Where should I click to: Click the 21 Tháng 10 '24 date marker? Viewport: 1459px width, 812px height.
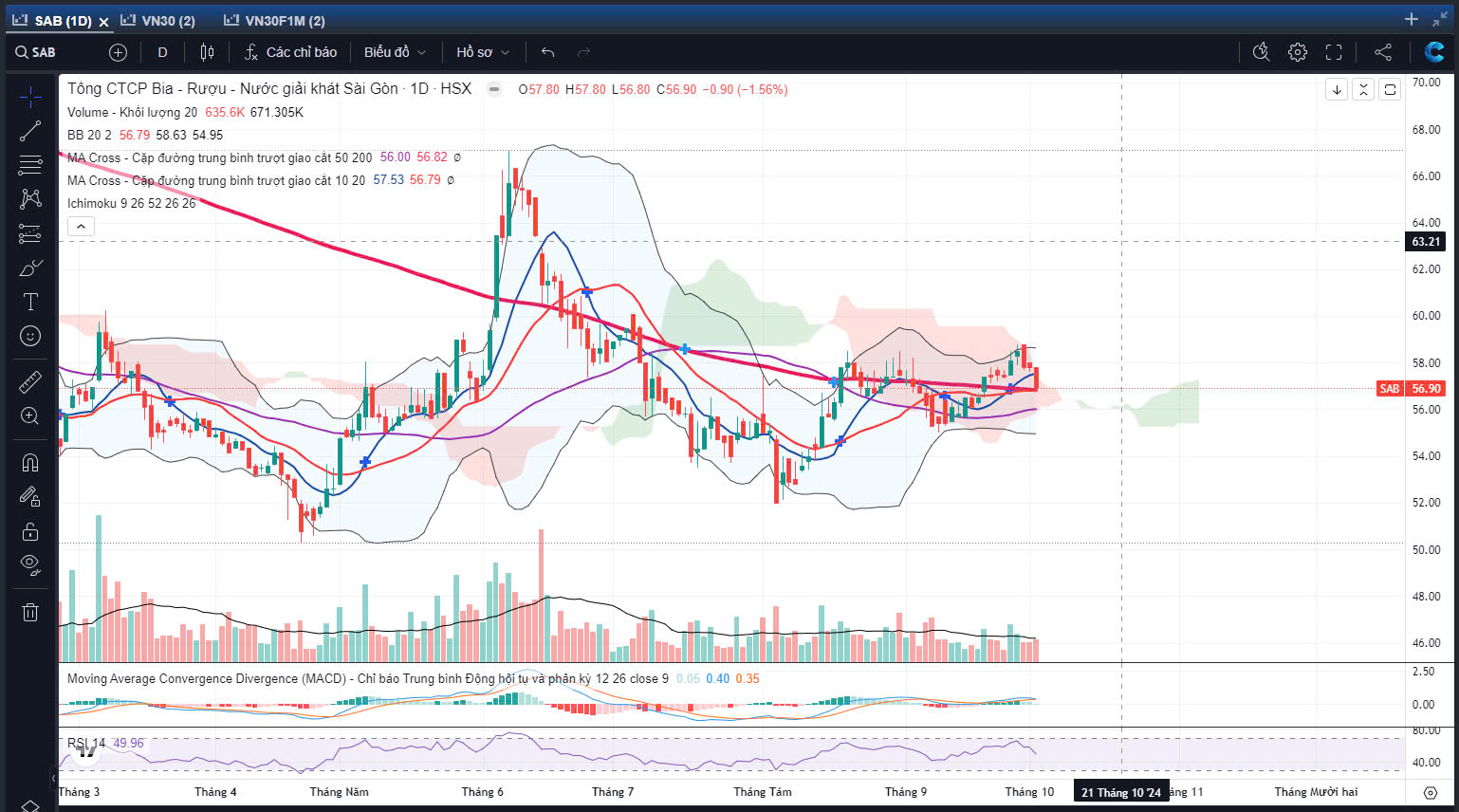tap(1120, 792)
